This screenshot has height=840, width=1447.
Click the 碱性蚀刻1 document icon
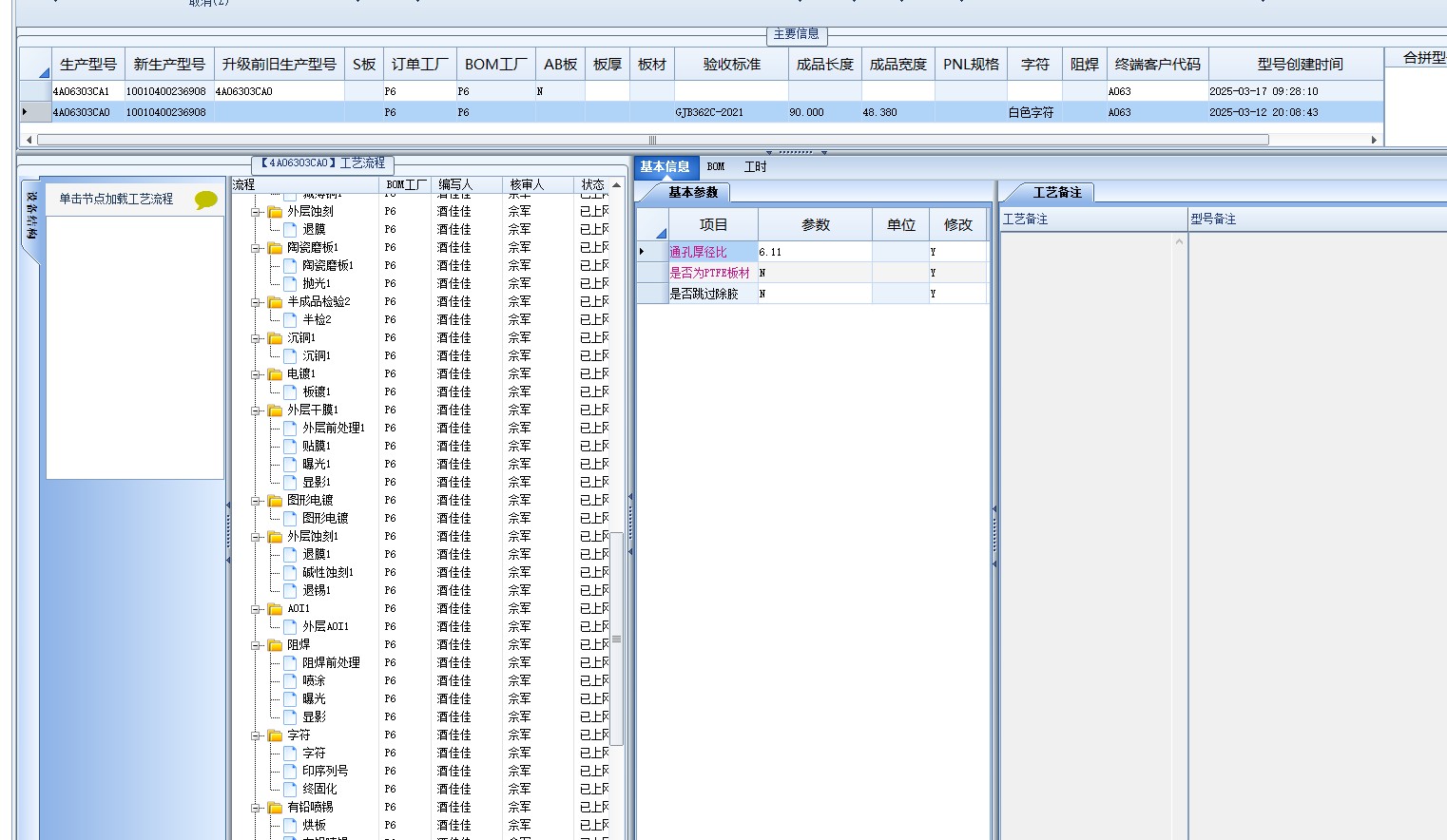point(291,572)
